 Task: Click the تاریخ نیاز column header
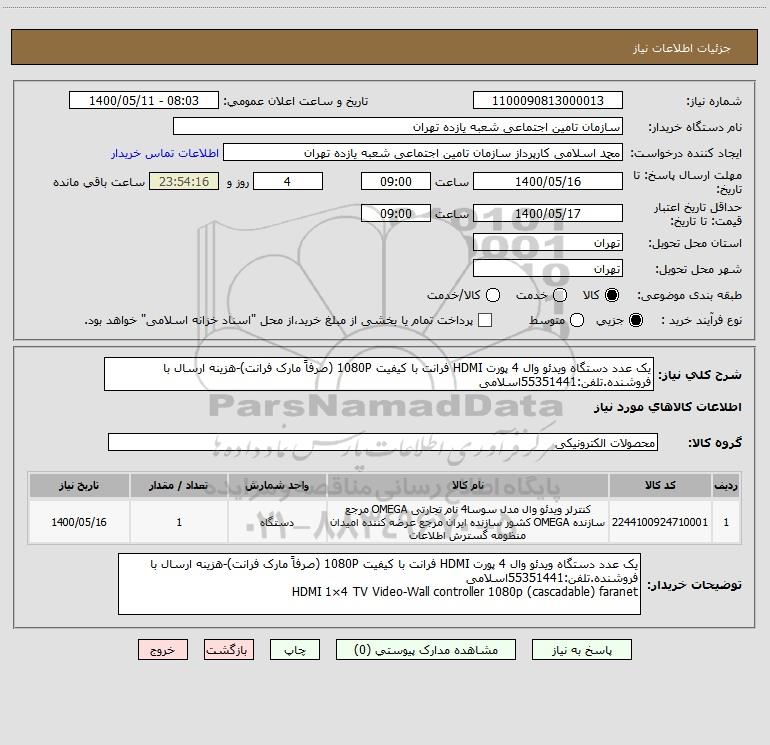pyautogui.click(x=79, y=485)
